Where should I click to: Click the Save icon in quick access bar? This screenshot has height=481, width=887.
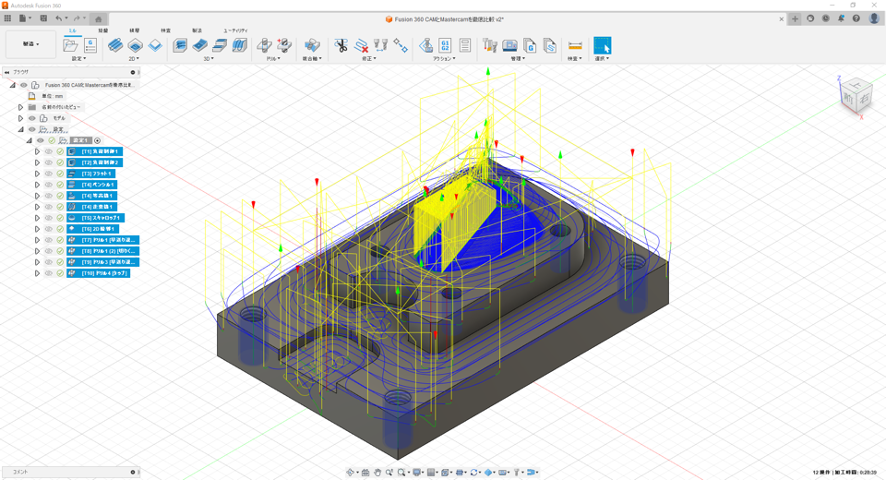pyautogui.click(x=44, y=19)
